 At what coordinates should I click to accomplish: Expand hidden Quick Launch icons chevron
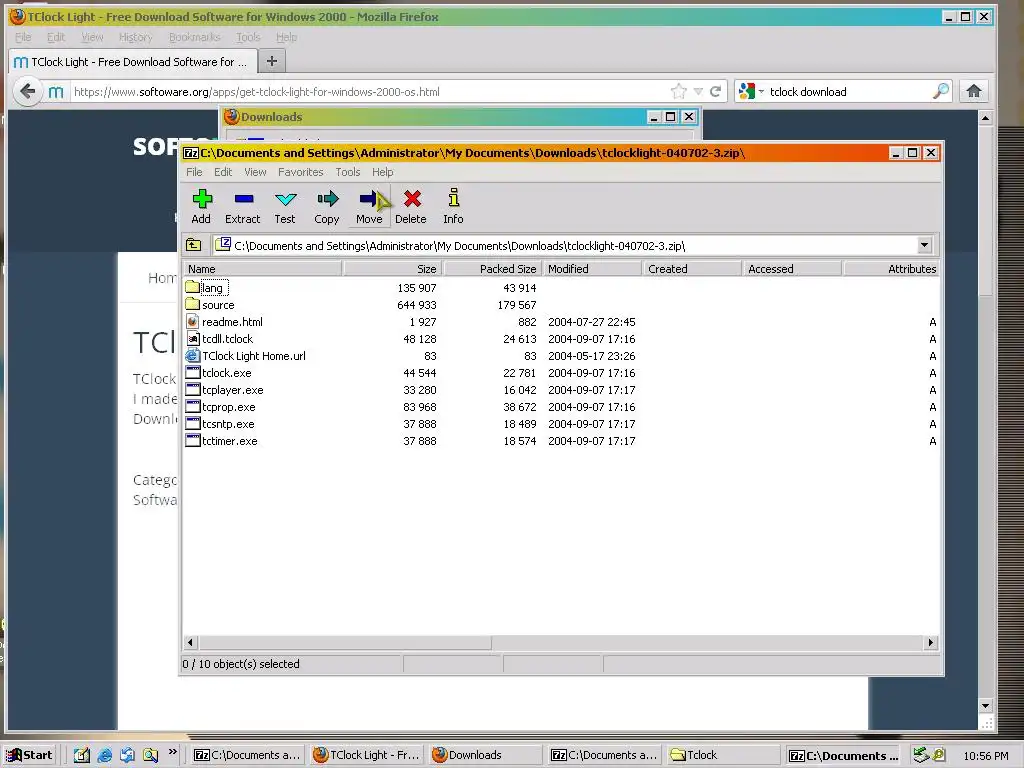[172, 752]
